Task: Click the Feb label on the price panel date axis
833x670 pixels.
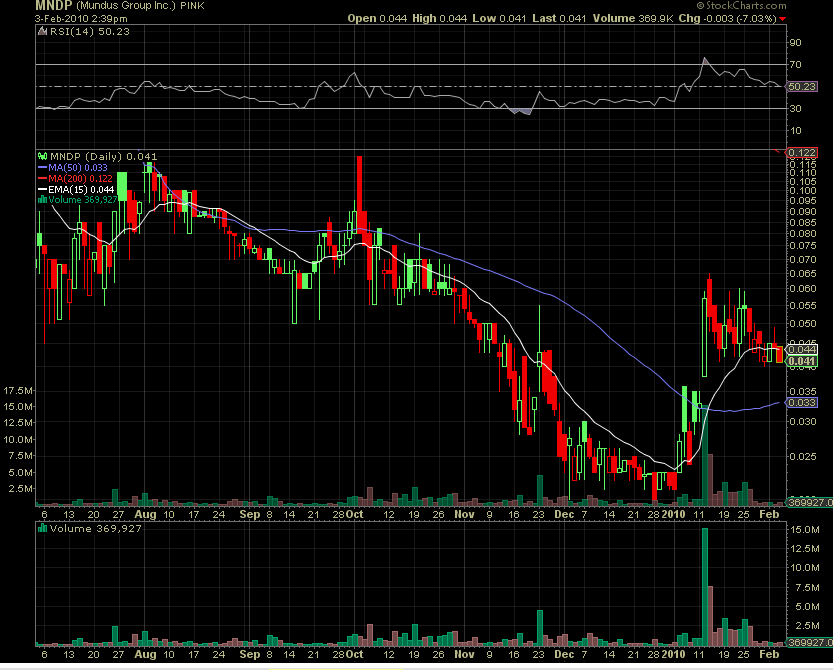Action: coord(769,514)
